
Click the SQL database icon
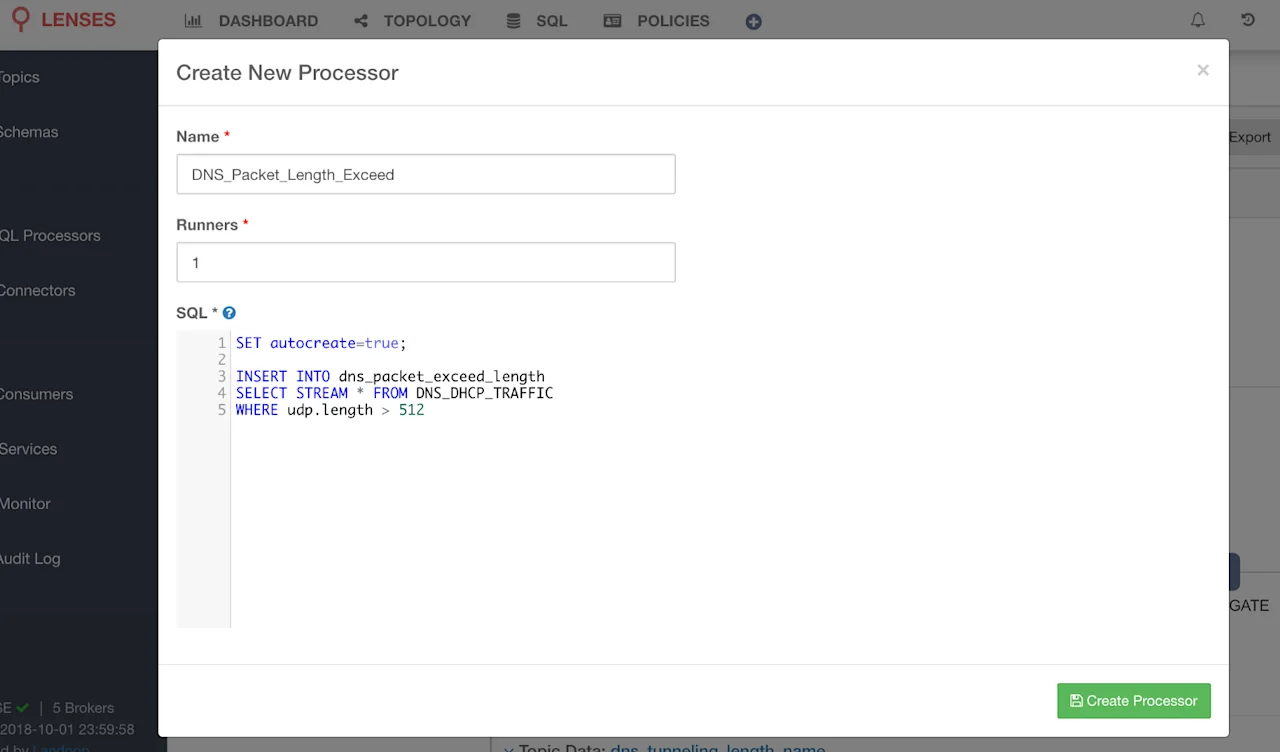(x=513, y=21)
